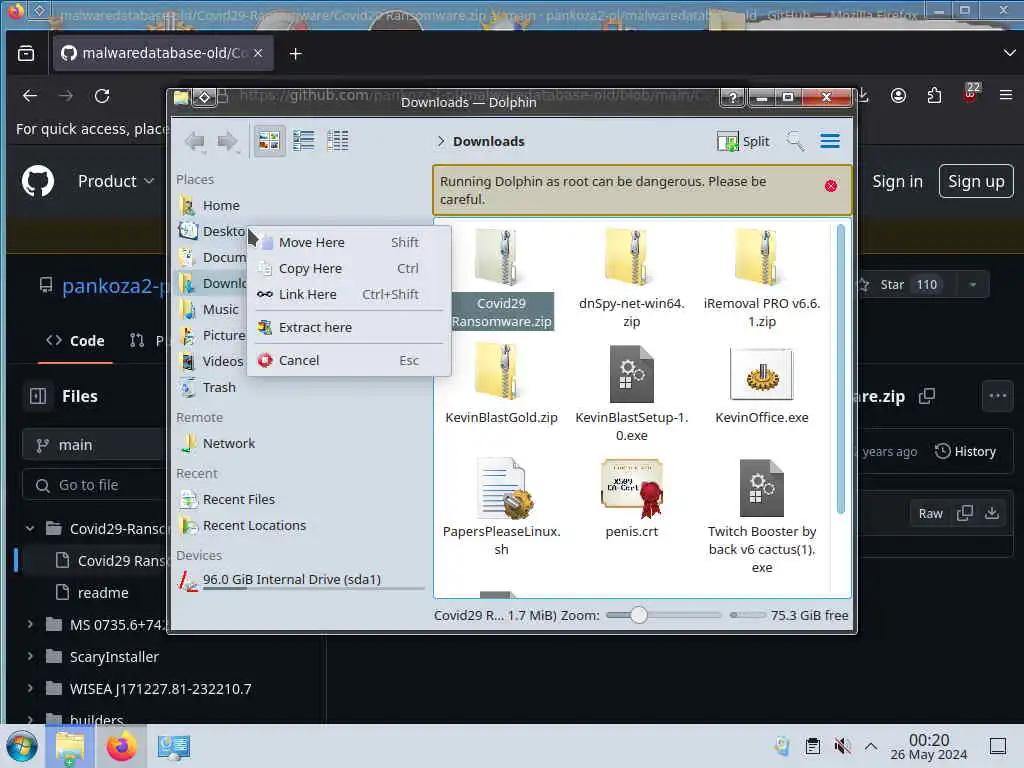The width and height of the screenshot is (1024, 768).
Task: Open GitHub file more options menu
Action: click(997, 396)
